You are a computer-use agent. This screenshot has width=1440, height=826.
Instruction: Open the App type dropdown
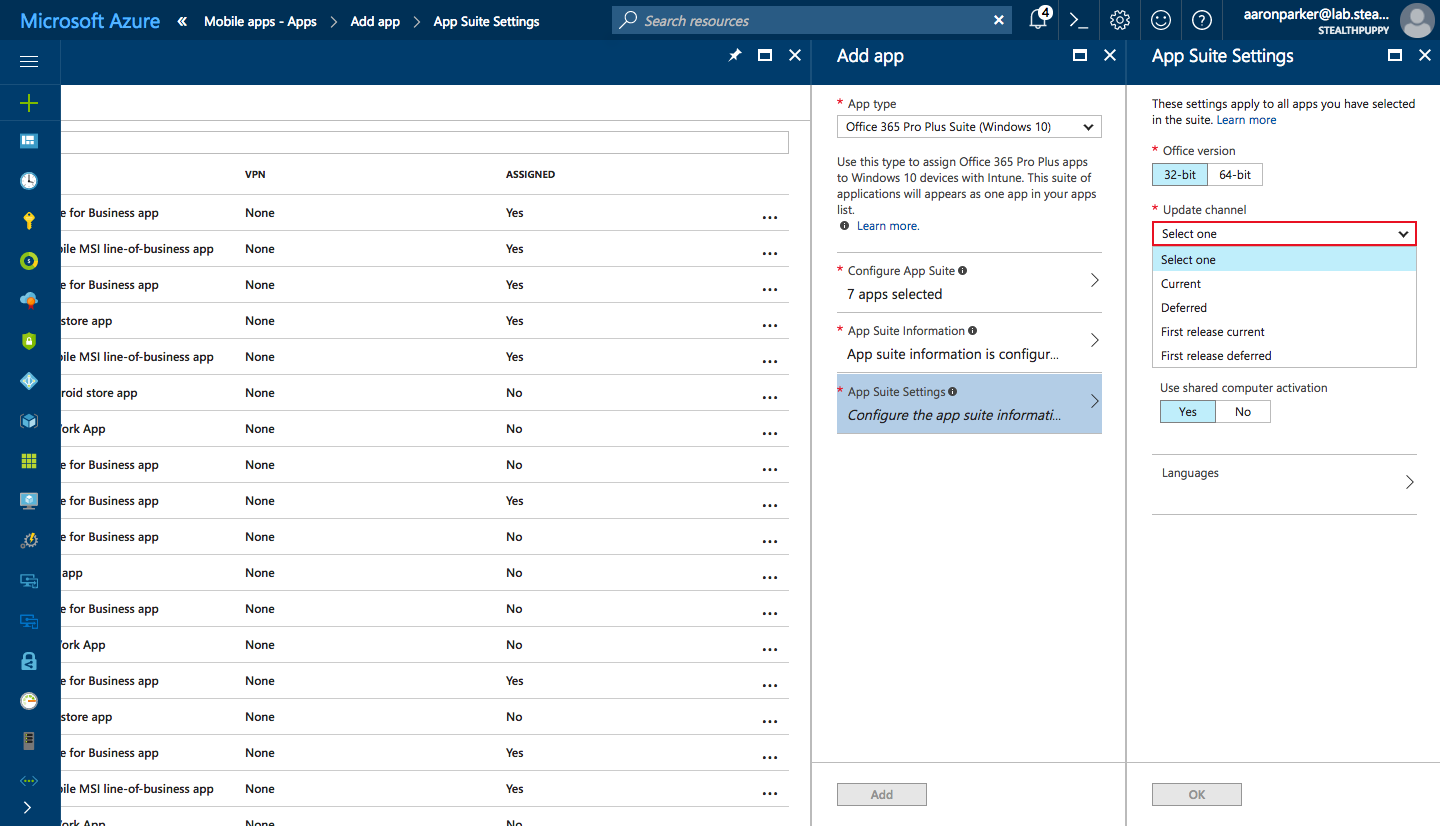969,127
